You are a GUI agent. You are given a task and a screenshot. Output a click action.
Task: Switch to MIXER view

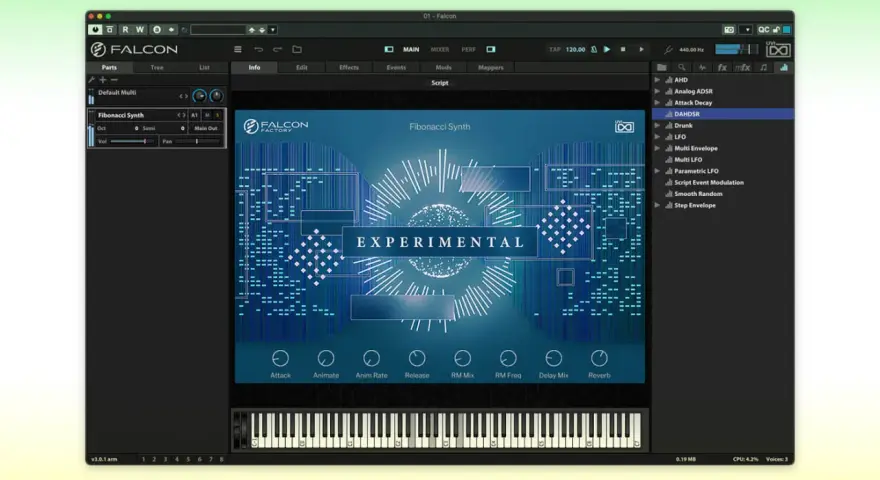[440, 49]
